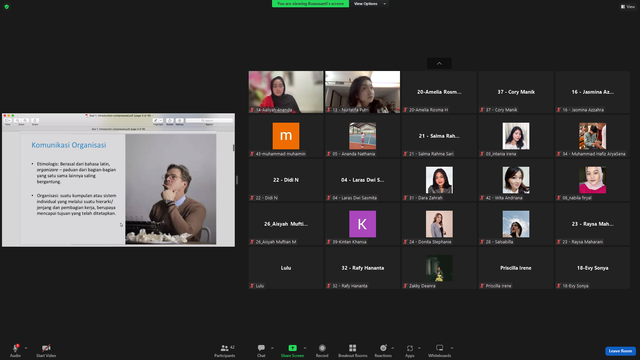Viewport: 640px width, 360px height.
Task: Click the 04 - Laras Dwi S... participant tile
Action: pos(362,180)
